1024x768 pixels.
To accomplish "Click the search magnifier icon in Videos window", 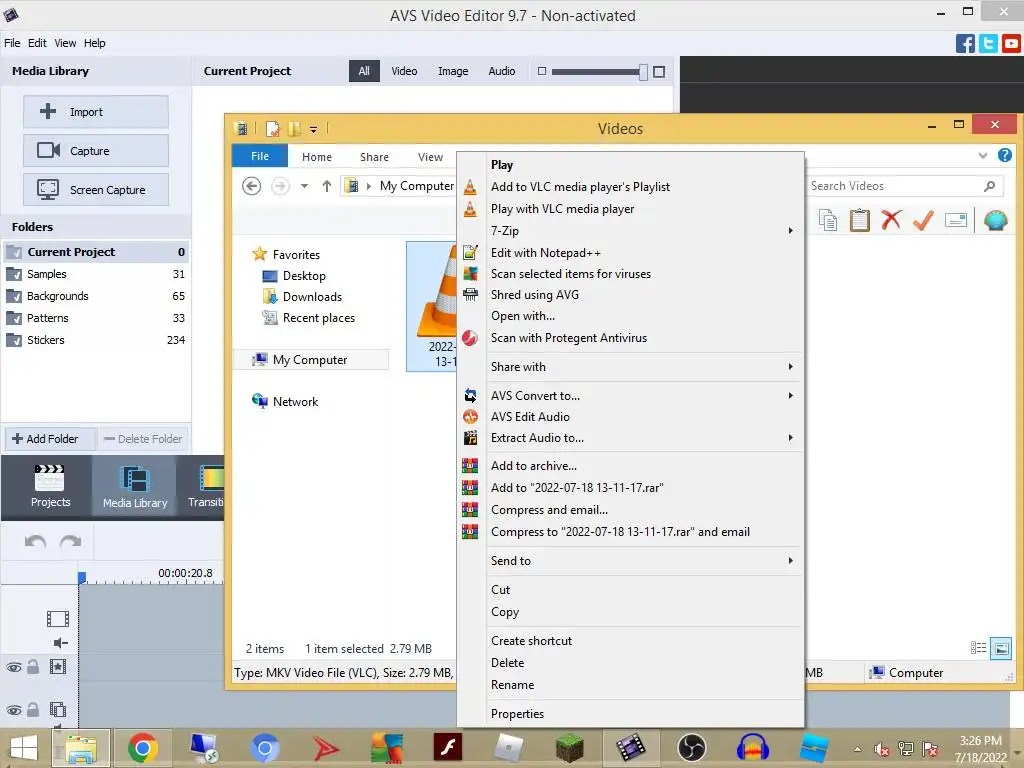I will (x=989, y=186).
